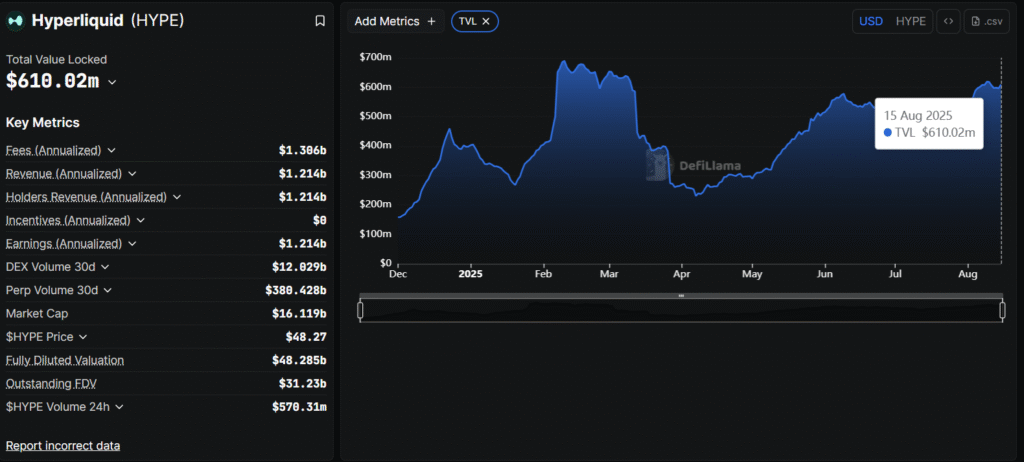This screenshot has width=1024, height=462.
Task: Expand DEX Volume 30d details
Action: coord(105,267)
